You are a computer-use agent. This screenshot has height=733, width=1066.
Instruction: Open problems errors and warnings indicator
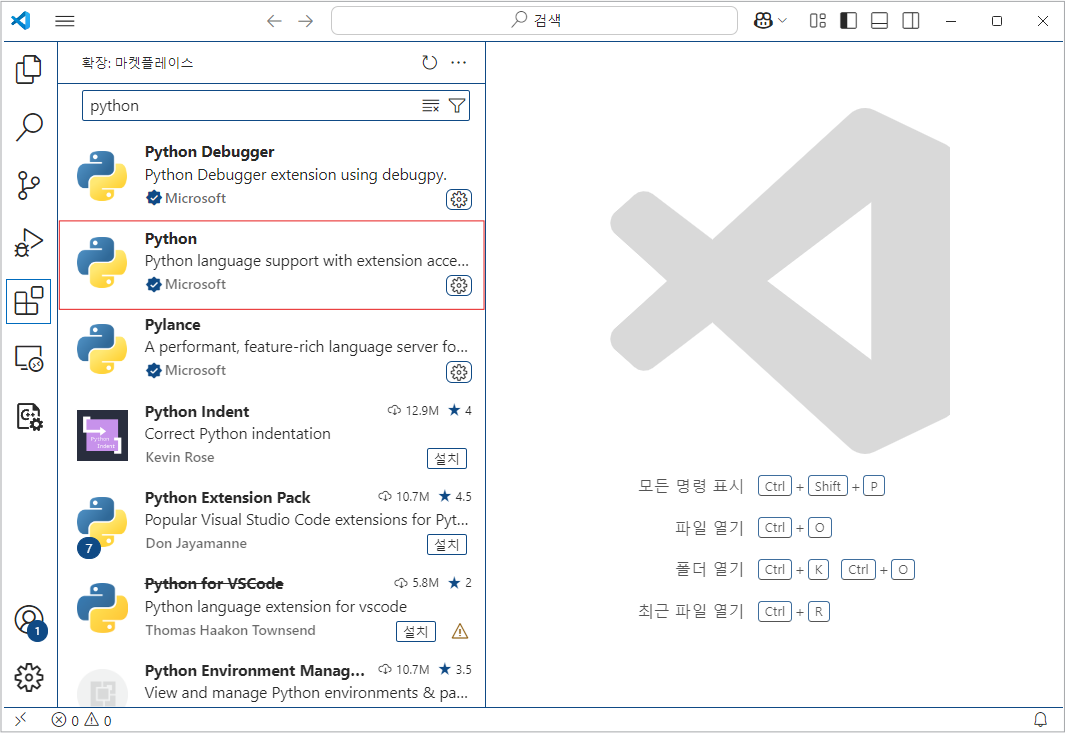point(82,720)
